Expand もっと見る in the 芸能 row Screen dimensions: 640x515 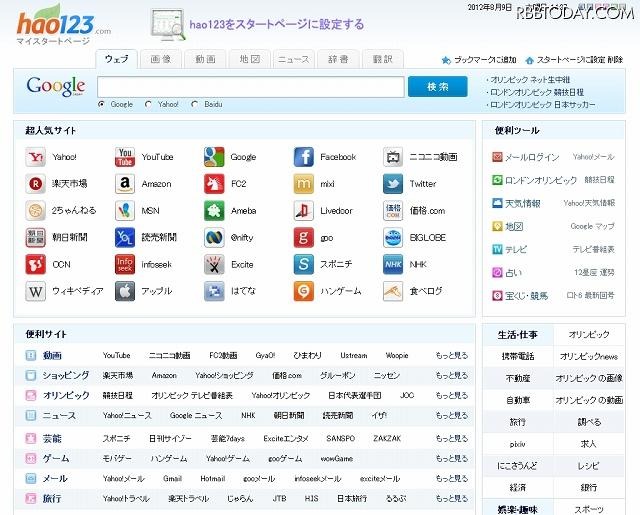click(451, 439)
